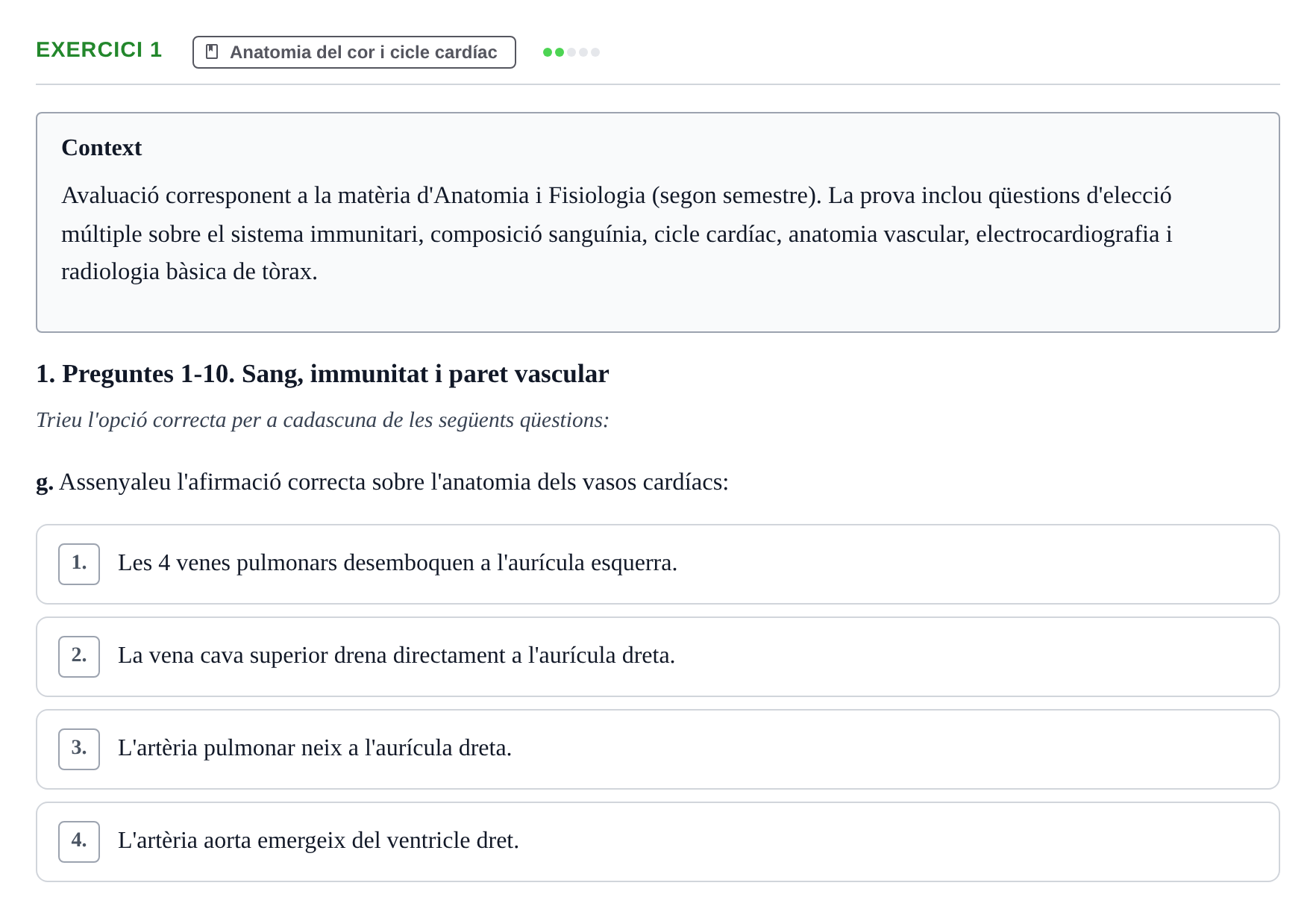Click the context paragraph about Avaluació

point(617,234)
